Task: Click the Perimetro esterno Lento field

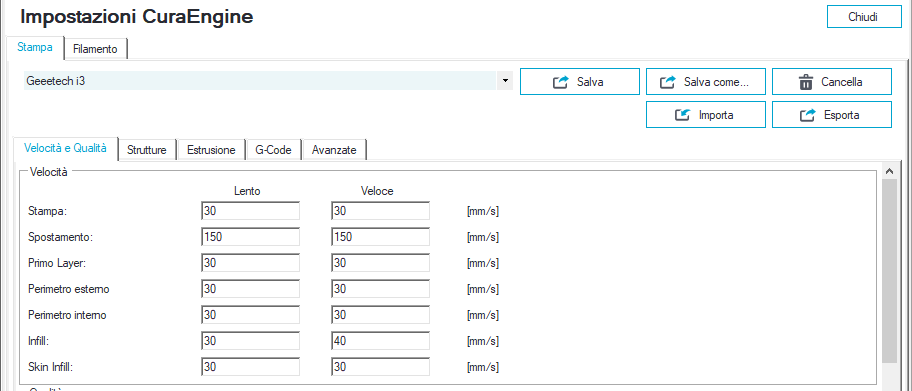Action: pos(250,289)
